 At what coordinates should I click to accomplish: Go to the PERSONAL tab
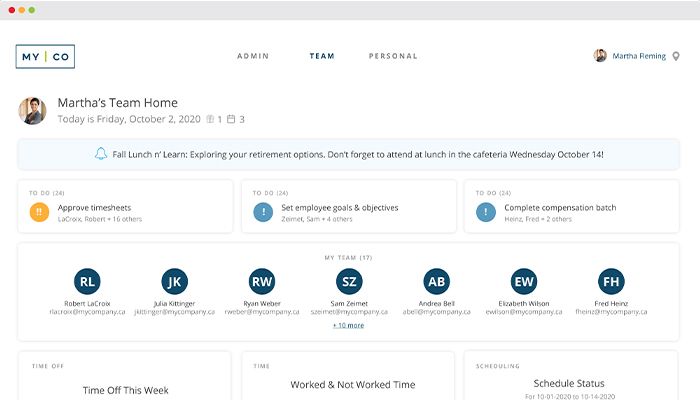coord(393,56)
